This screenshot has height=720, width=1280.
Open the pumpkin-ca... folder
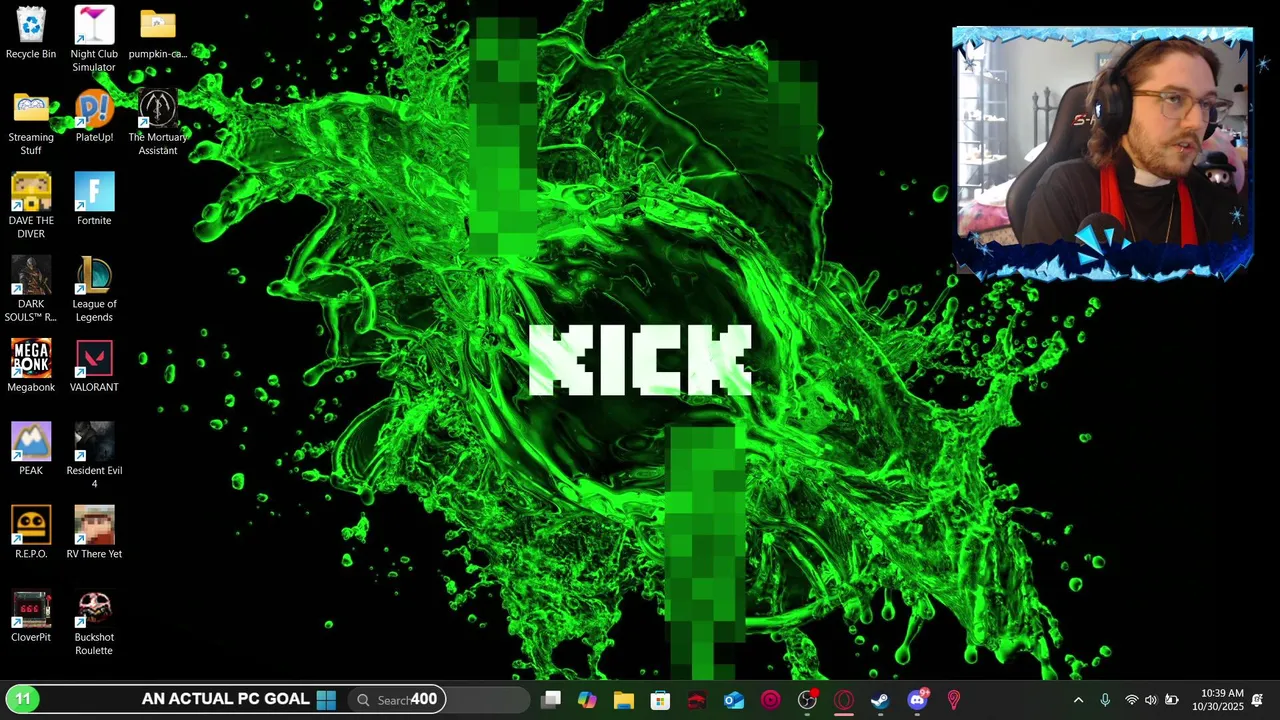(157, 33)
